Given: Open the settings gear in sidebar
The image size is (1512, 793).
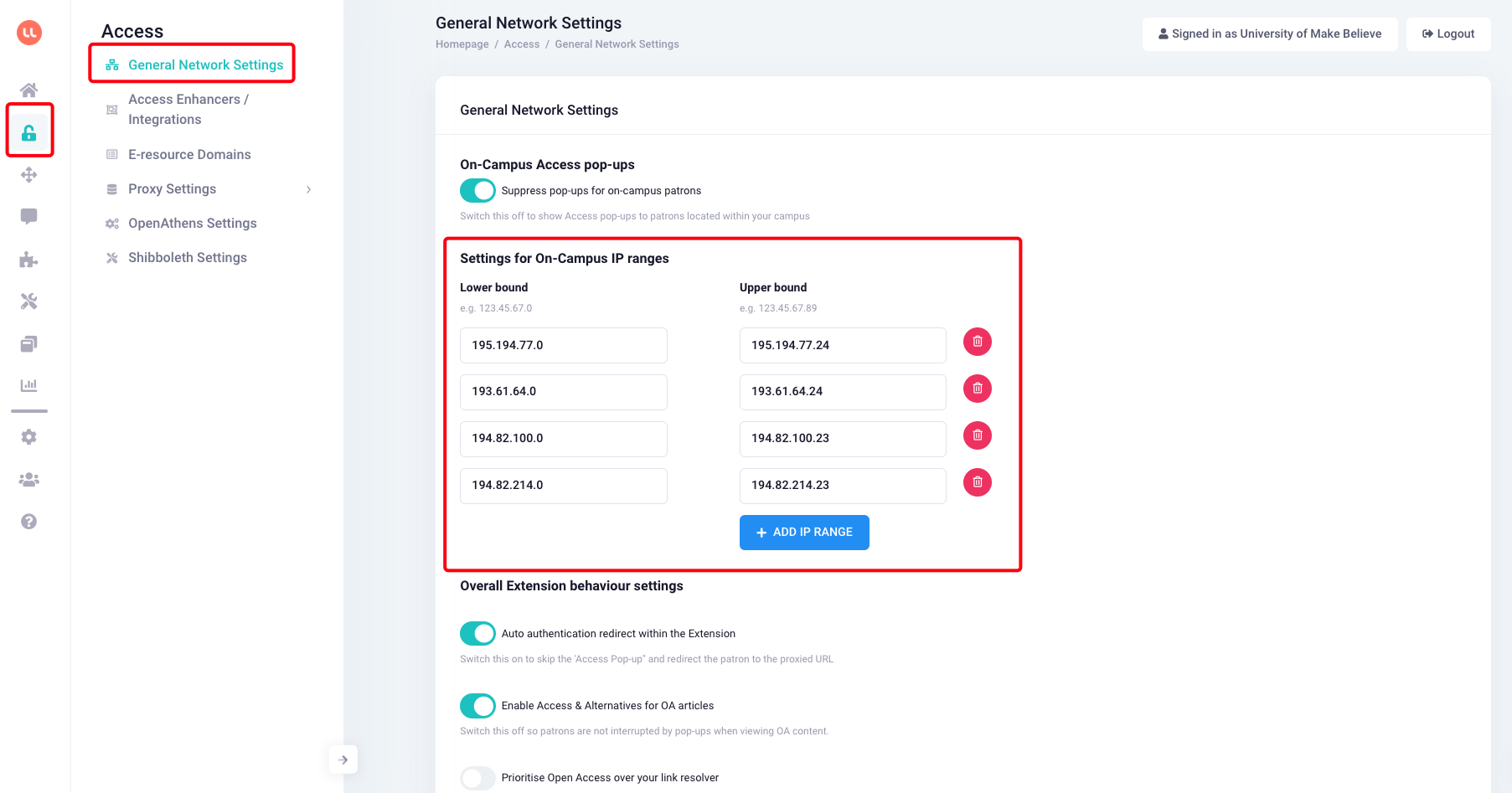Looking at the screenshot, I should click(x=28, y=436).
